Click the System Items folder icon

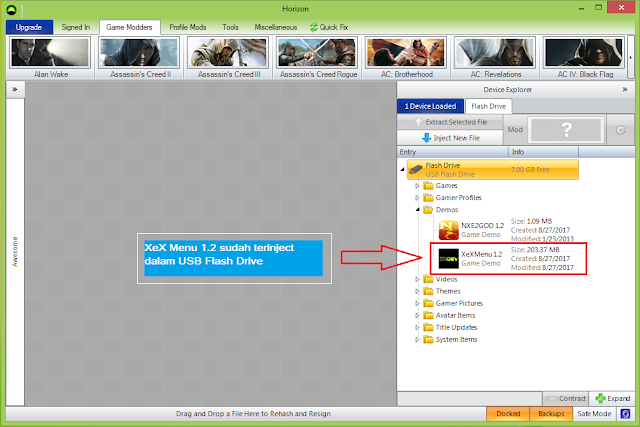tap(428, 340)
